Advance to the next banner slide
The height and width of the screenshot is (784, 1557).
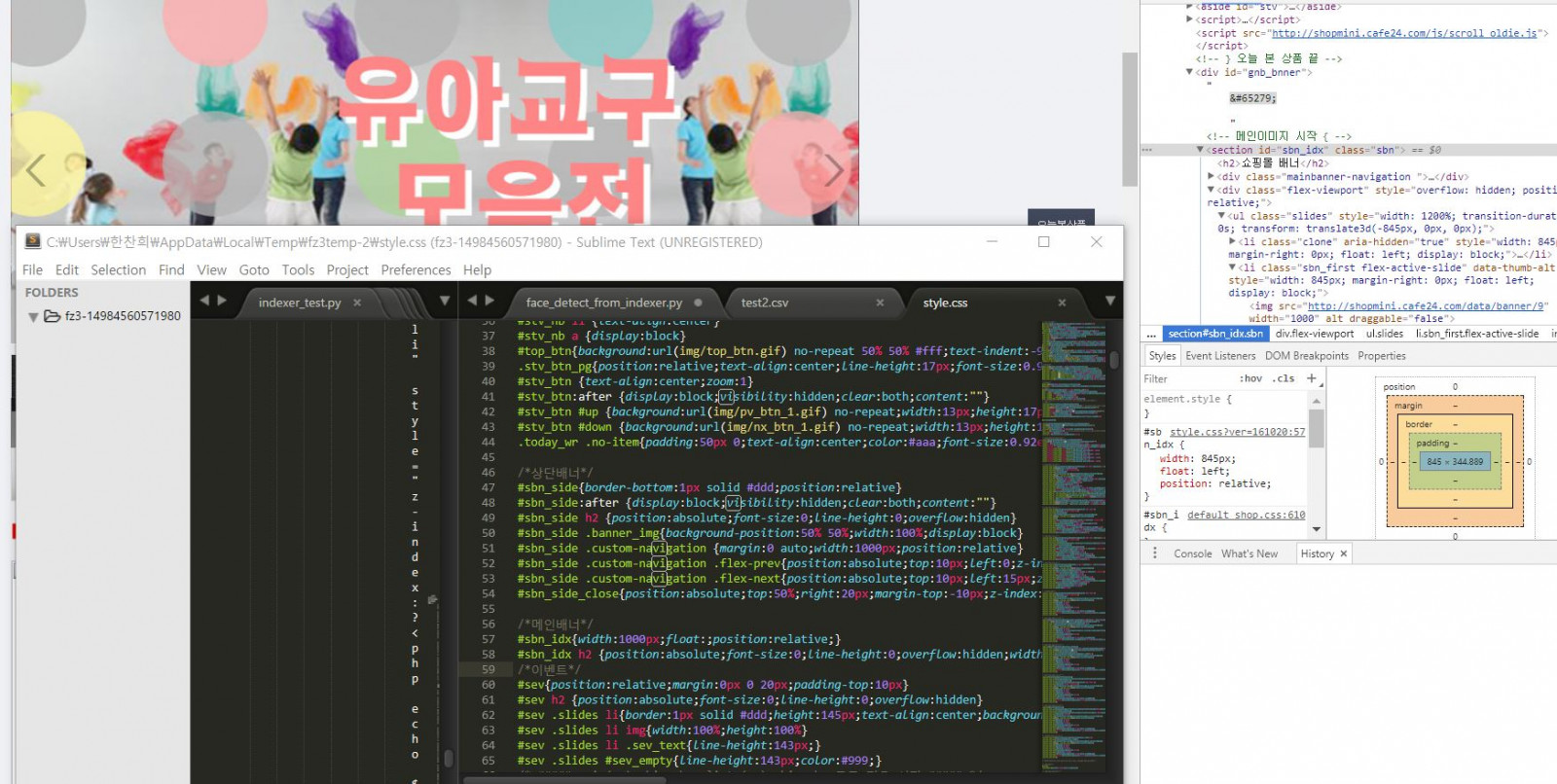(834, 170)
